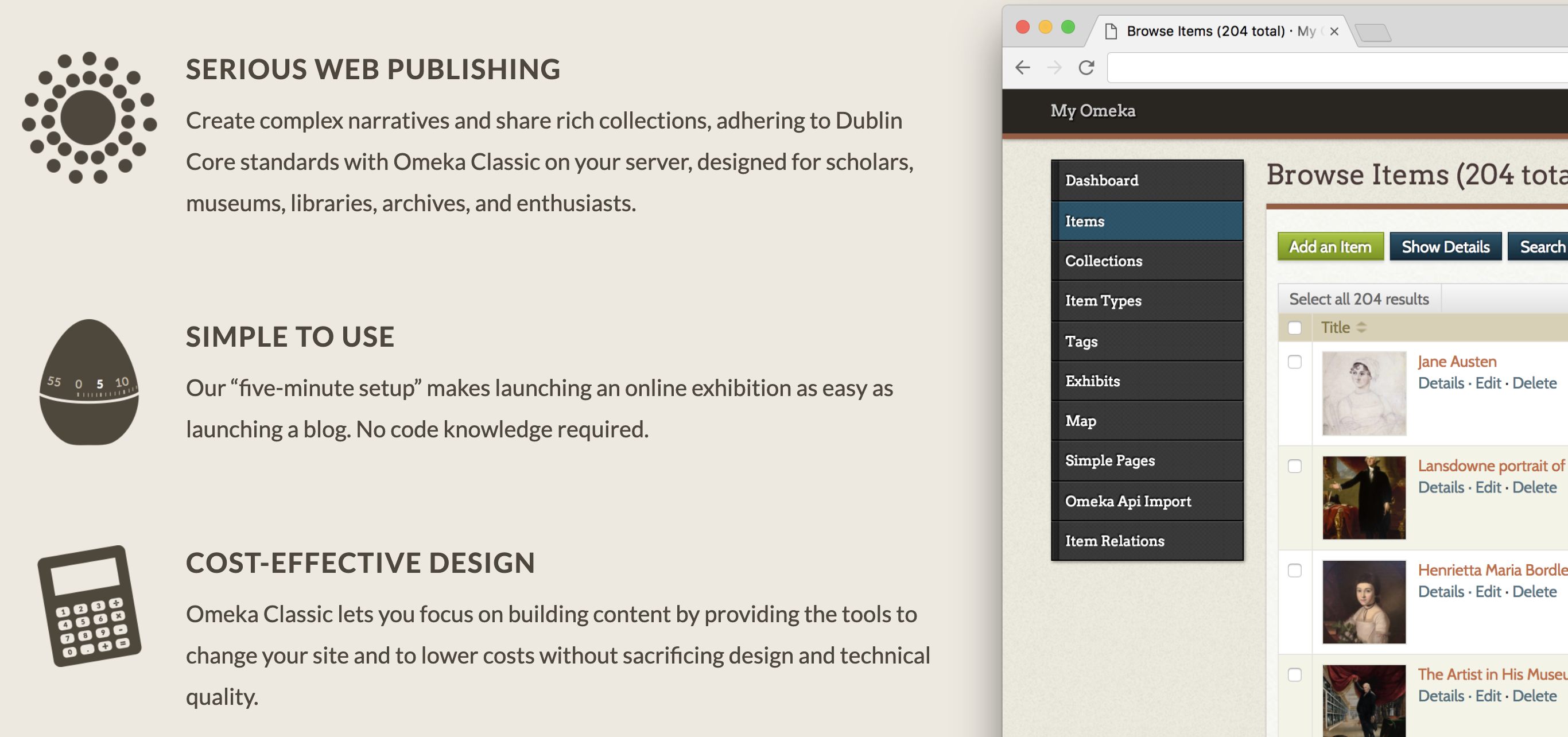The height and width of the screenshot is (737, 1568).
Task: Select Items in the admin sidebar
Action: [x=1147, y=221]
